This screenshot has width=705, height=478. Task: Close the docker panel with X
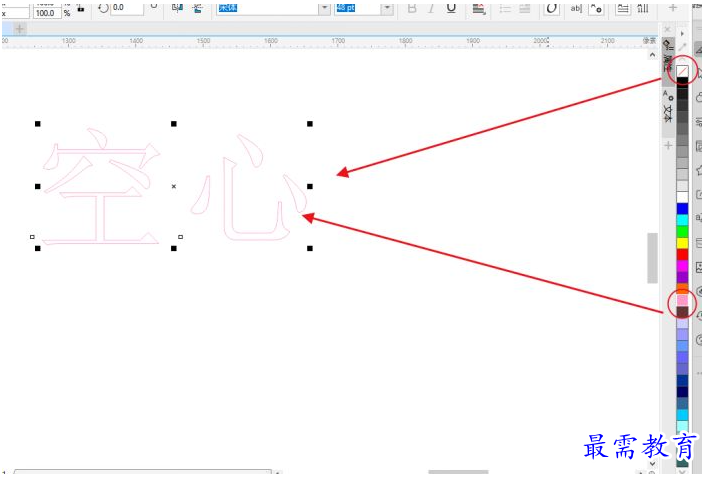click(667, 30)
